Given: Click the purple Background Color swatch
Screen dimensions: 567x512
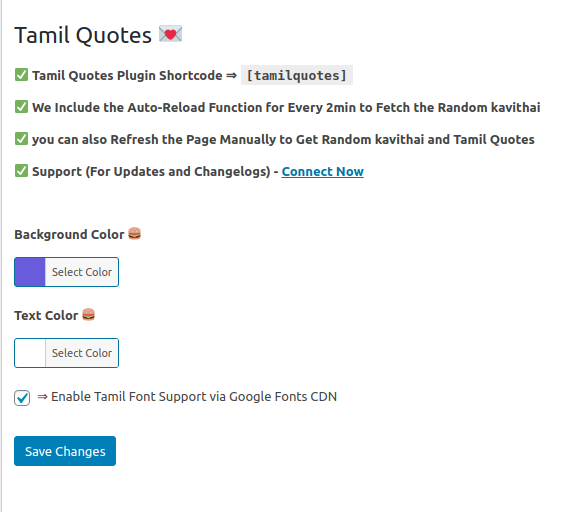Looking at the screenshot, I should tap(30, 272).
